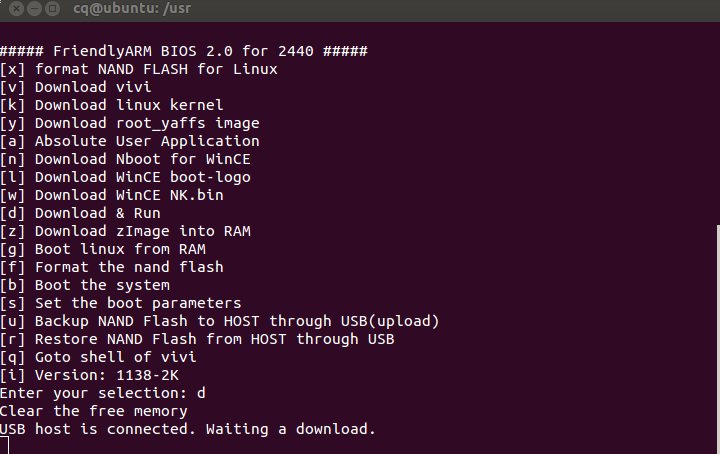
Task: Click the blinking cursor block at bottom
Action: (x=4, y=446)
